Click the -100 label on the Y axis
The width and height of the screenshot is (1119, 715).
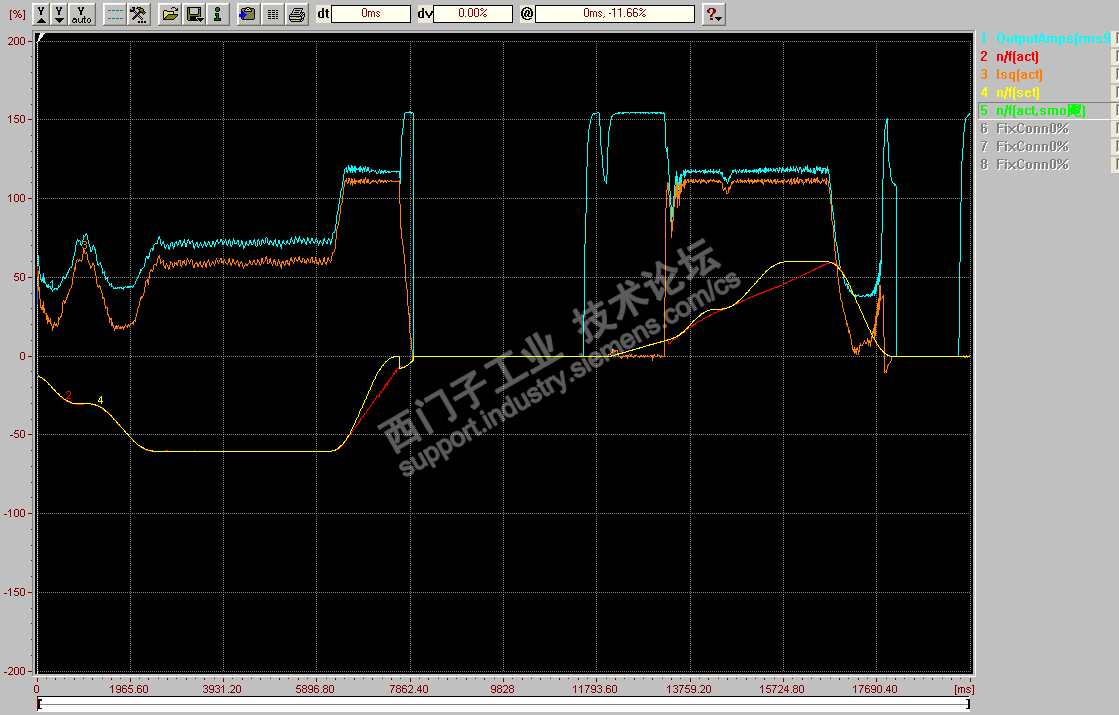[x=14, y=513]
